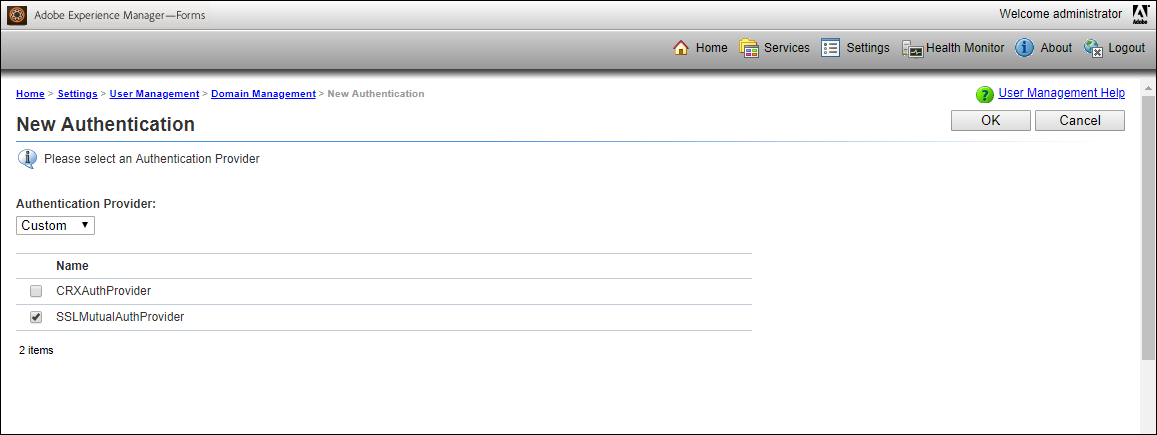Image resolution: width=1157 pixels, height=435 pixels.
Task: Open the Authentication Provider Custom dropdown
Action: pyautogui.click(x=55, y=226)
